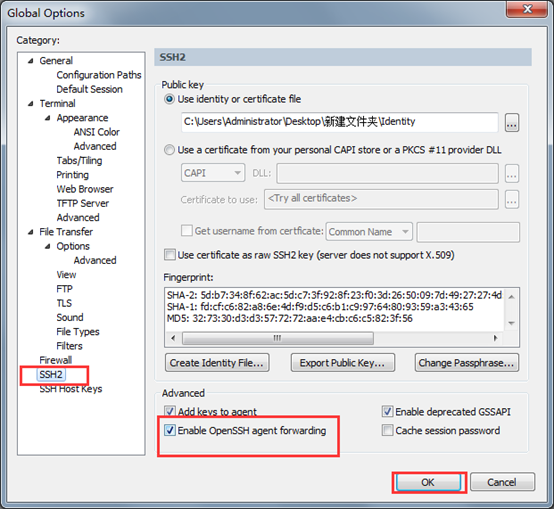Image resolution: width=554 pixels, height=509 pixels.
Task: Select ANSI Color in category tree
Action: [96, 132]
